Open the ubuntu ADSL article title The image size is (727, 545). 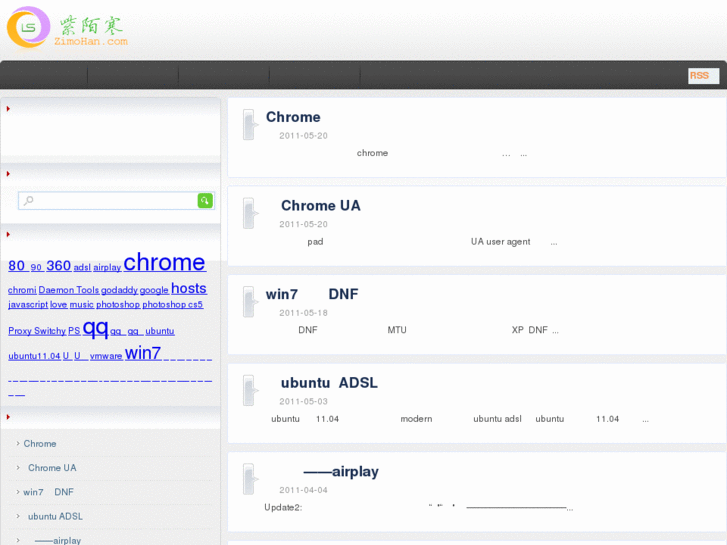pos(329,383)
